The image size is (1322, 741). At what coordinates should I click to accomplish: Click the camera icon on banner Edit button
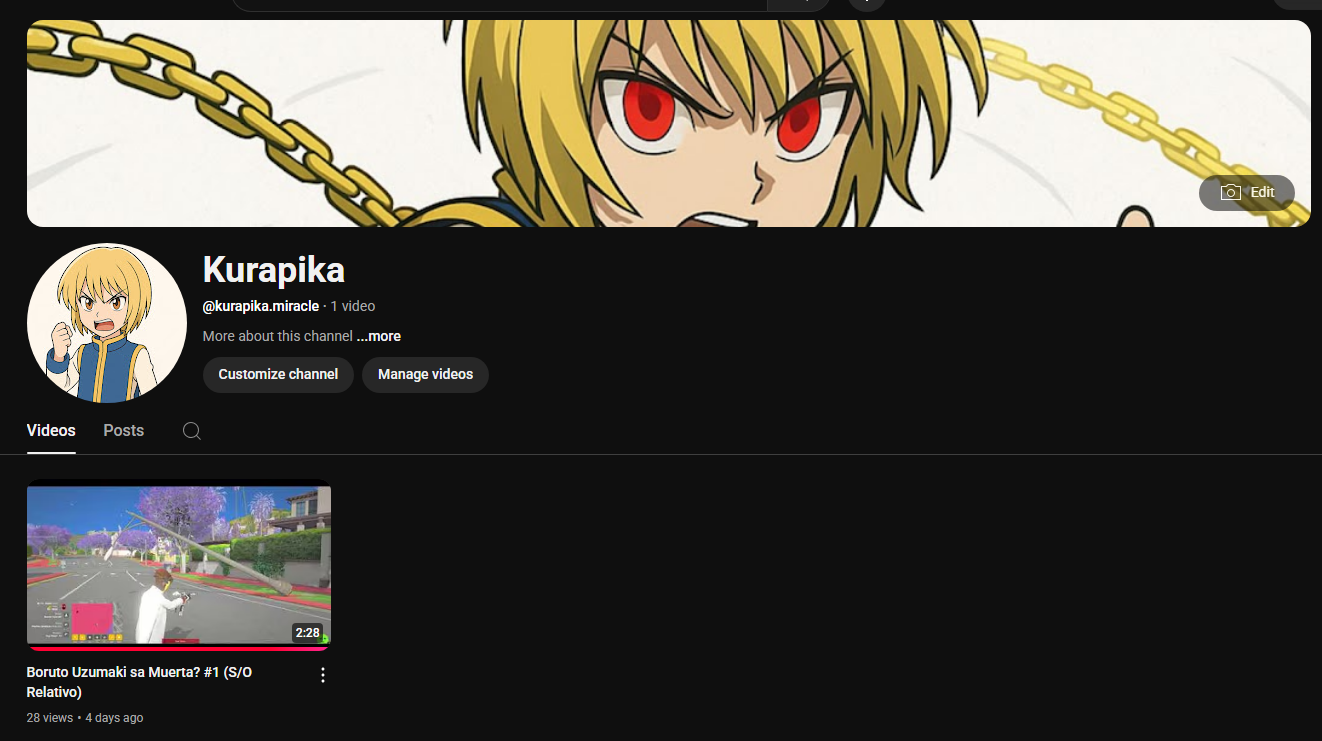coord(1231,193)
